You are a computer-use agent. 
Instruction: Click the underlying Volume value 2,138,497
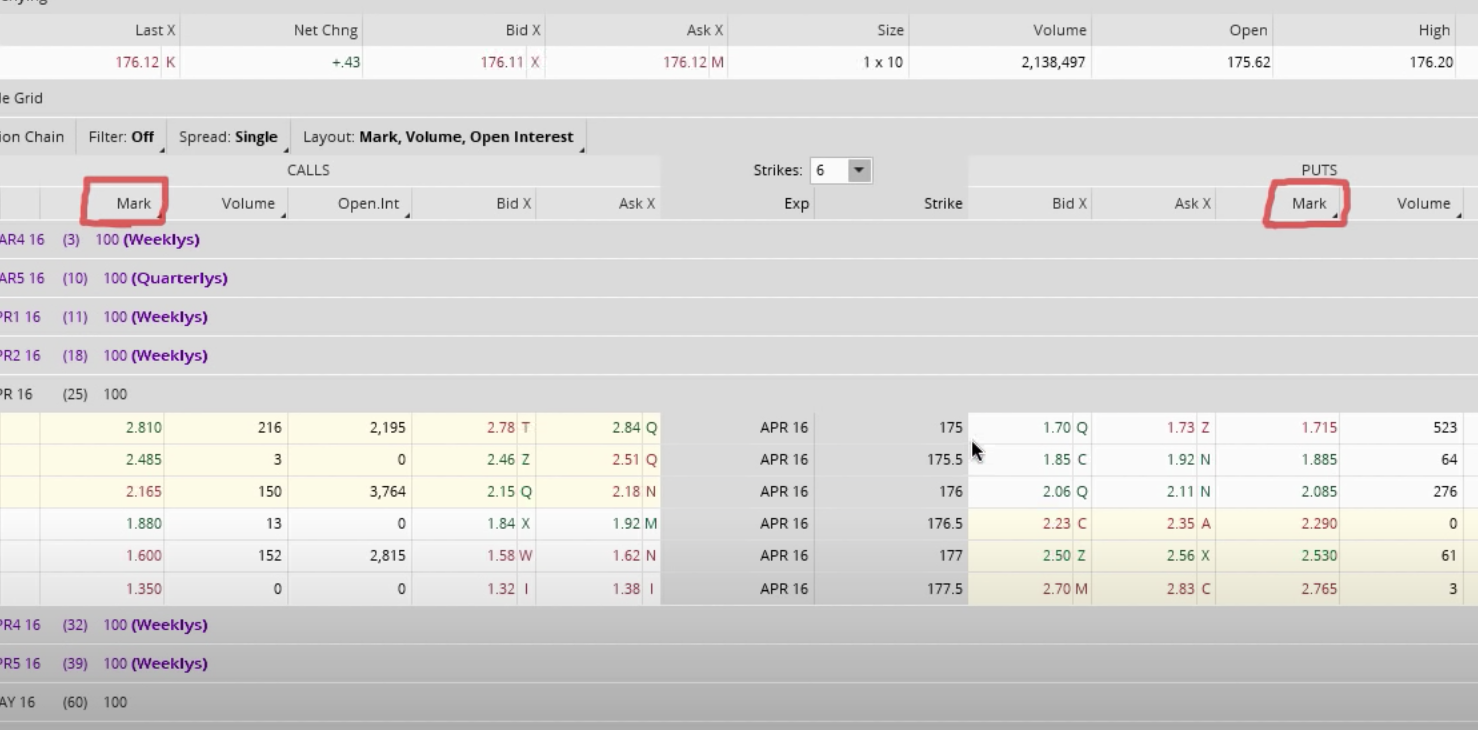pos(1054,62)
